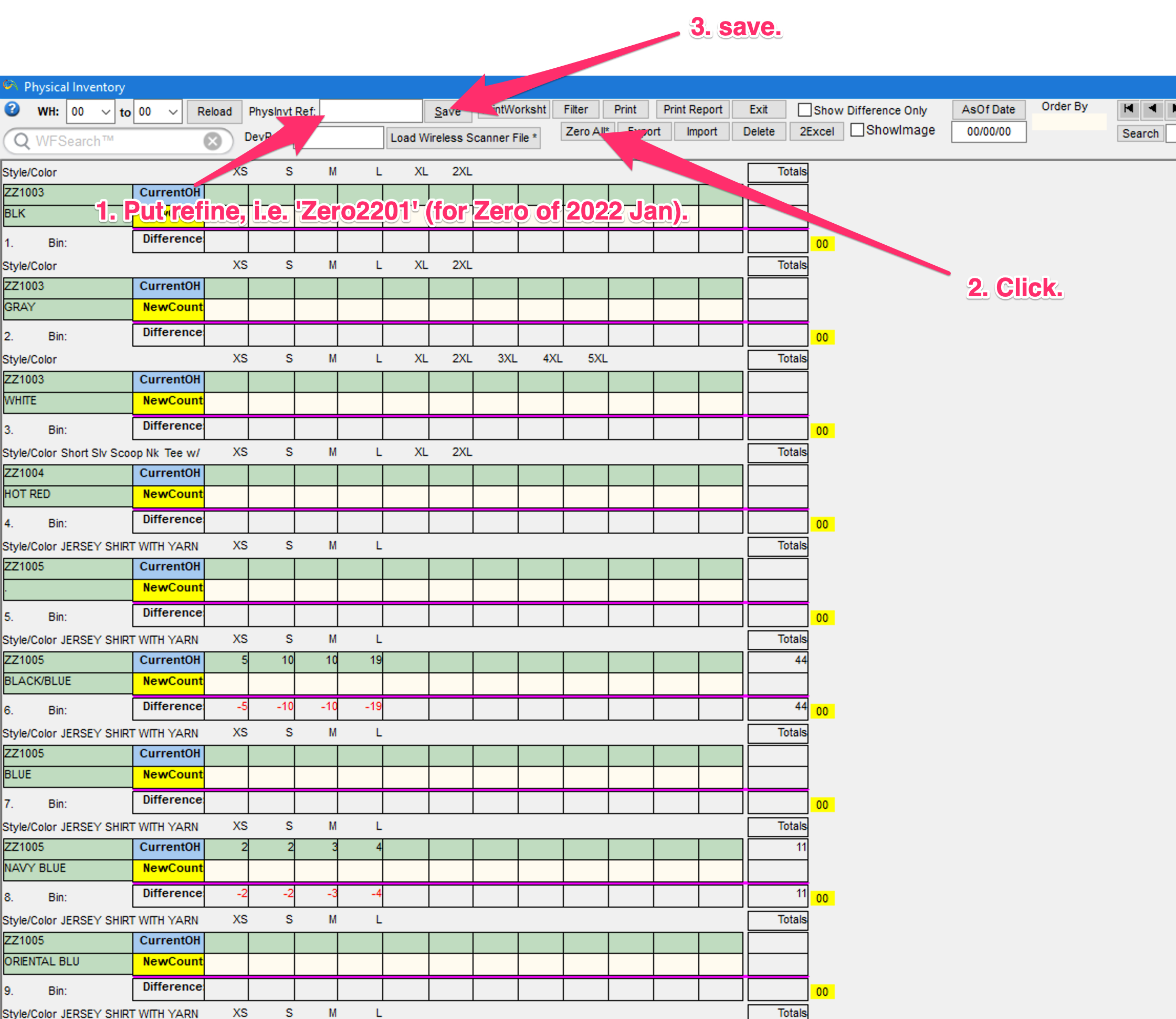The width and height of the screenshot is (1176, 1019).
Task: Toggle the ShowImage checkbox
Action: [x=857, y=130]
